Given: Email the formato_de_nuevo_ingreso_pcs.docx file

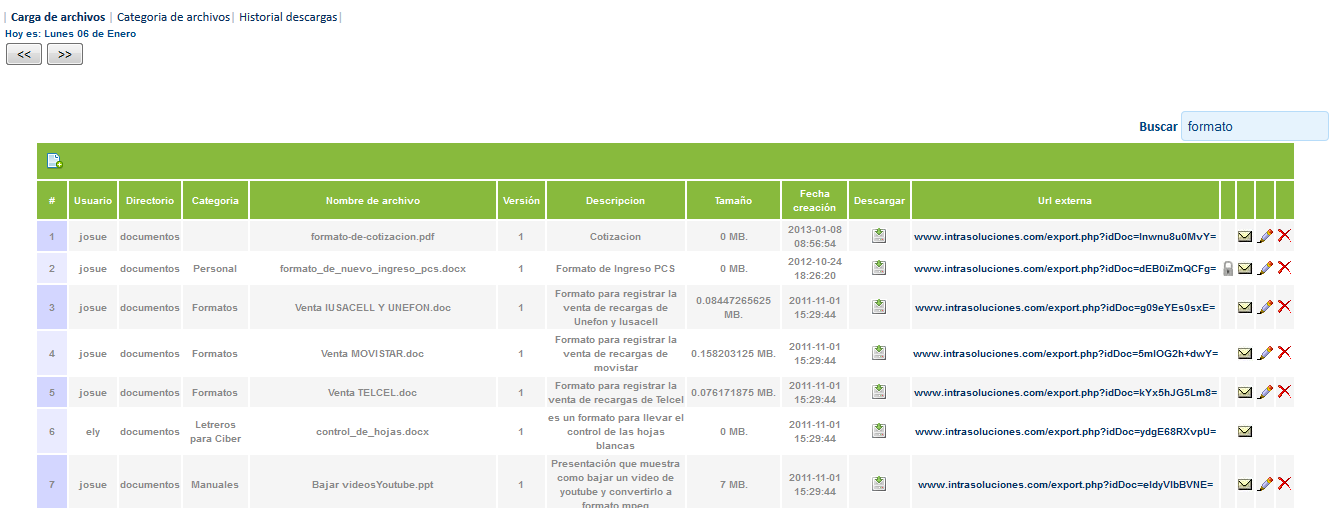Looking at the screenshot, I should pyautogui.click(x=1245, y=268).
